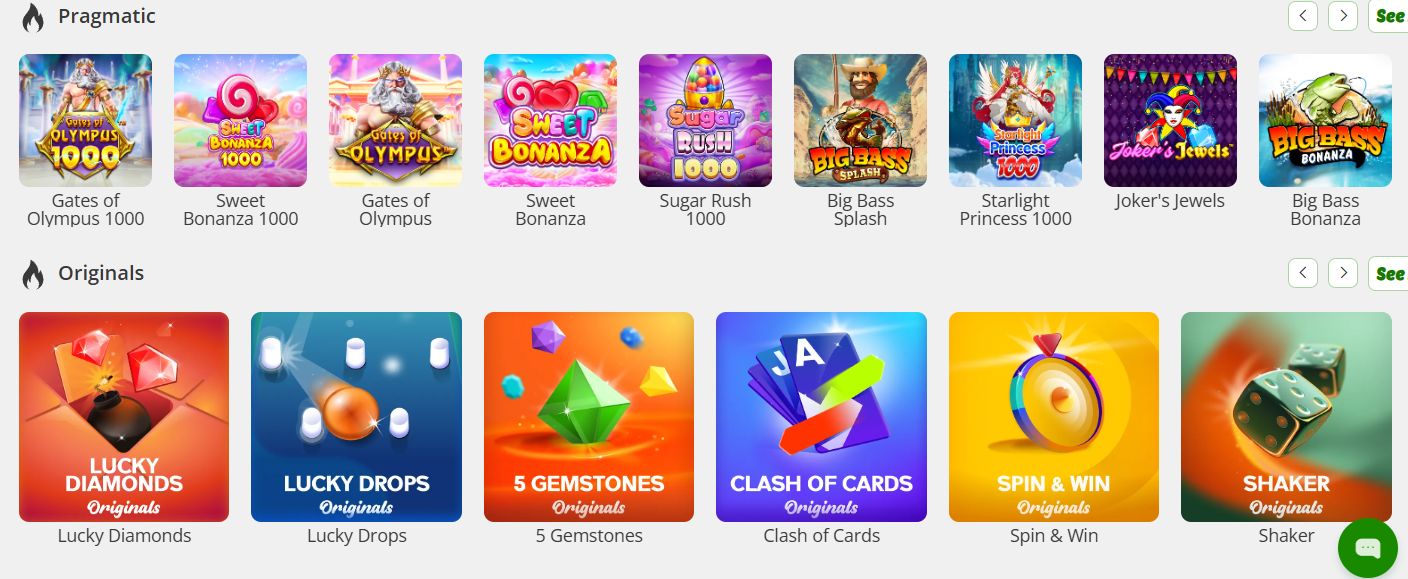
Task: Click the flame icon beside Originals
Action: point(33,274)
